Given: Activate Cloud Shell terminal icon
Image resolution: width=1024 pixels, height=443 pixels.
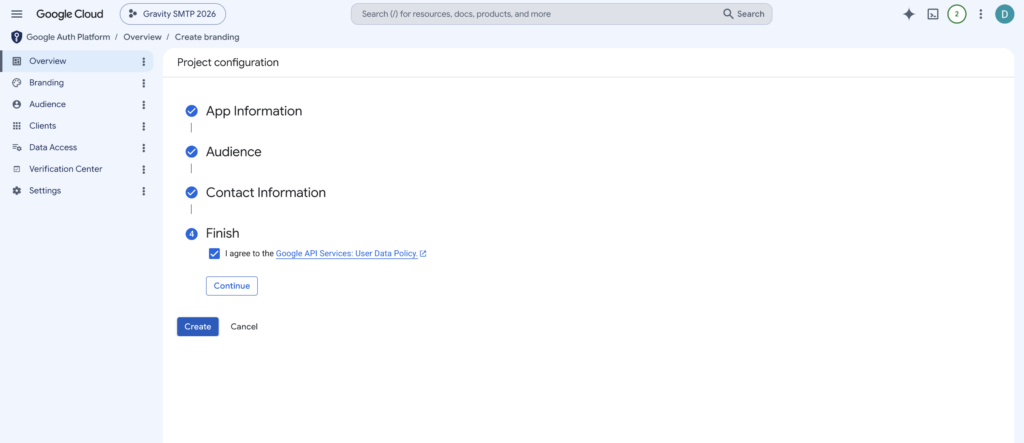Looking at the screenshot, I should pos(933,14).
